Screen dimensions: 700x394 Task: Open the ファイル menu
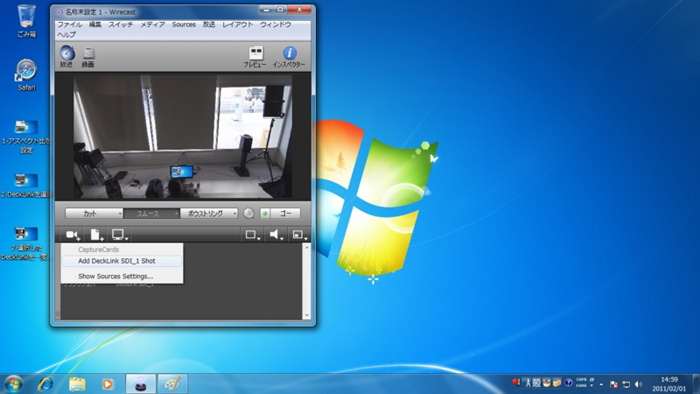pyautogui.click(x=69, y=25)
